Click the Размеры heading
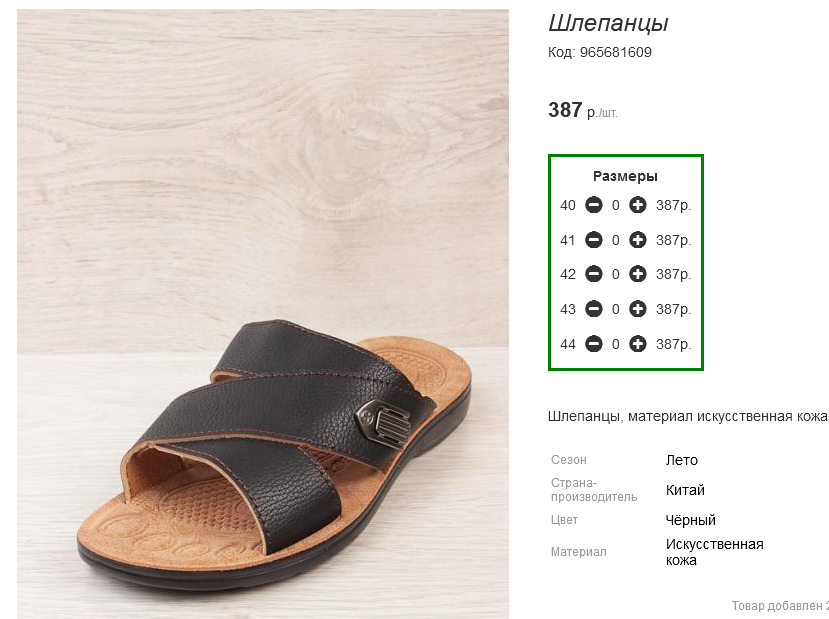This screenshot has width=829, height=619. click(x=625, y=176)
